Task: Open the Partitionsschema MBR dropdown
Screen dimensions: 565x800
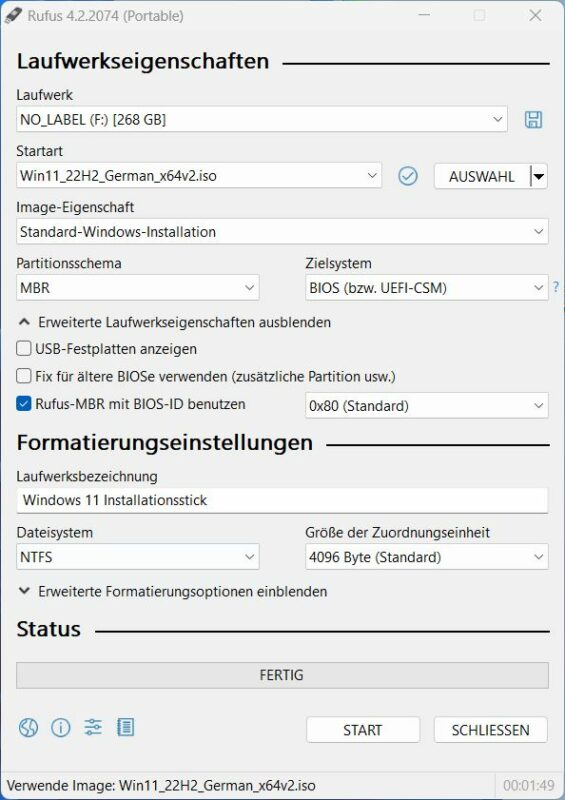Action: point(138,288)
